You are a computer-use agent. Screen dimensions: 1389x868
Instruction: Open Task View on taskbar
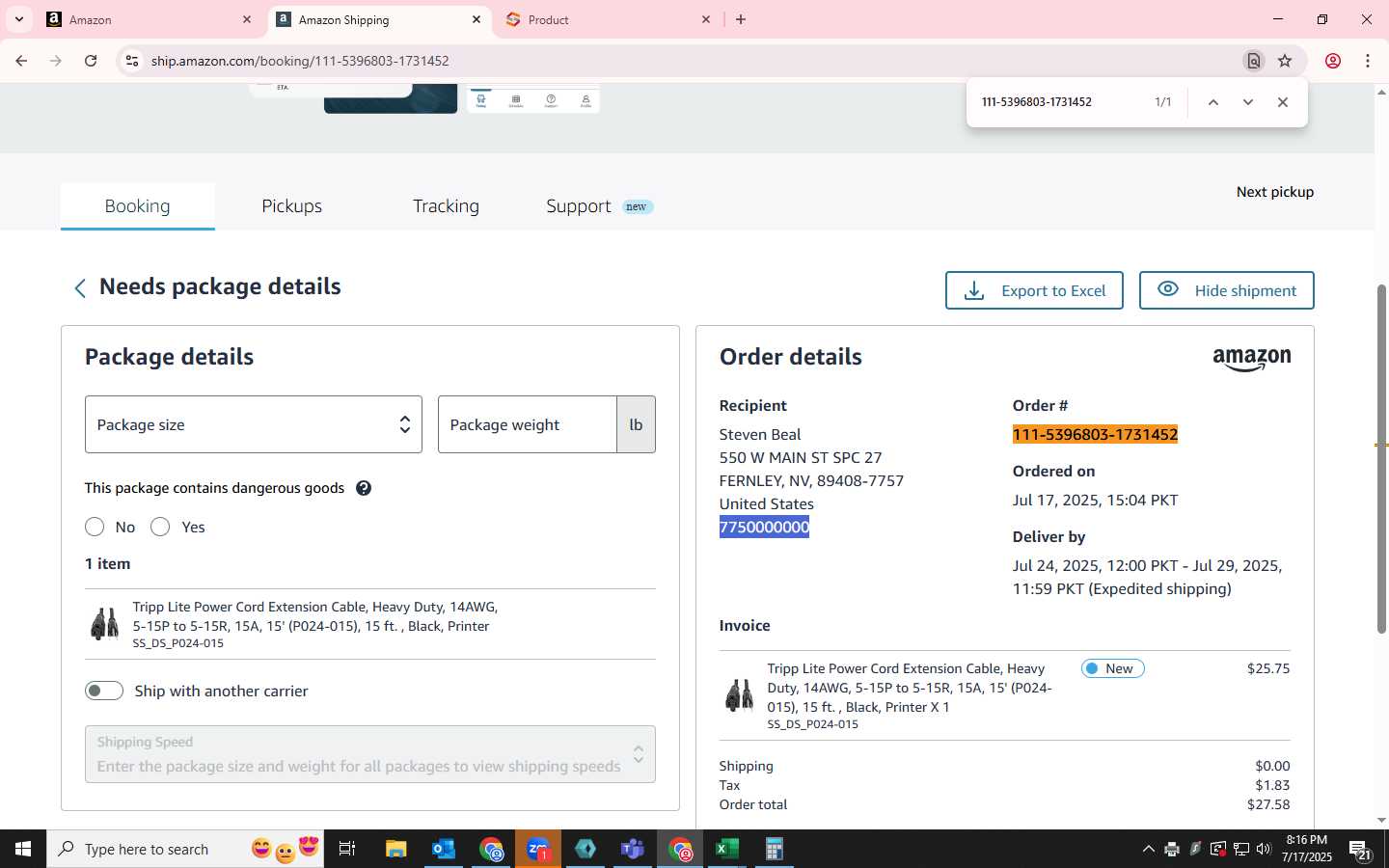tap(347, 849)
